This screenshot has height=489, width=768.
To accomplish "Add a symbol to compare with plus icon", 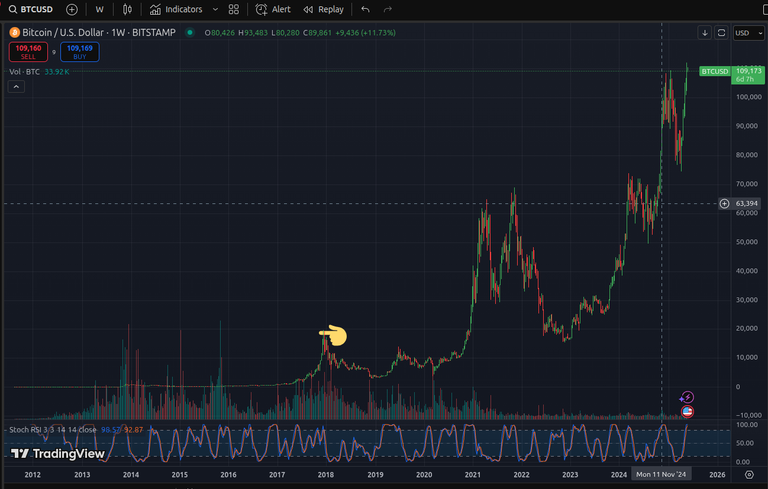I will [72, 9].
